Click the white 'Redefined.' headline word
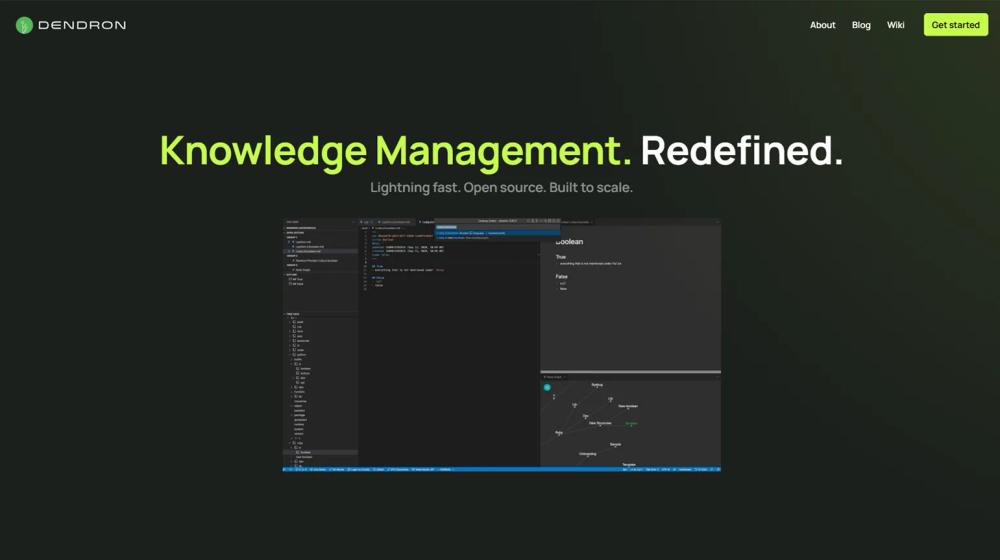The width and height of the screenshot is (1000, 560). (x=742, y=151)
